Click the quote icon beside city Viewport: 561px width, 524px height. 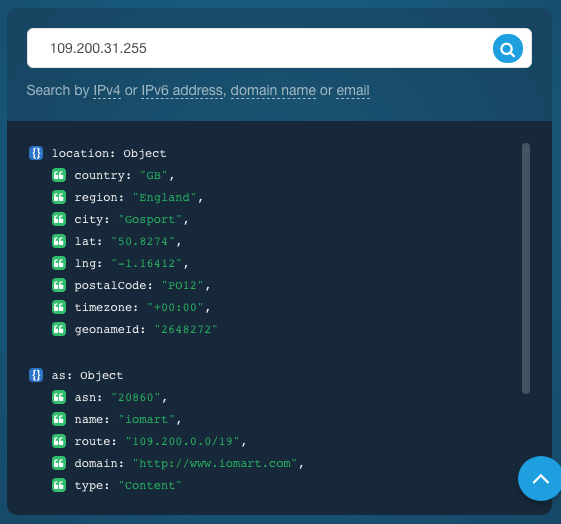coord(59,219)
